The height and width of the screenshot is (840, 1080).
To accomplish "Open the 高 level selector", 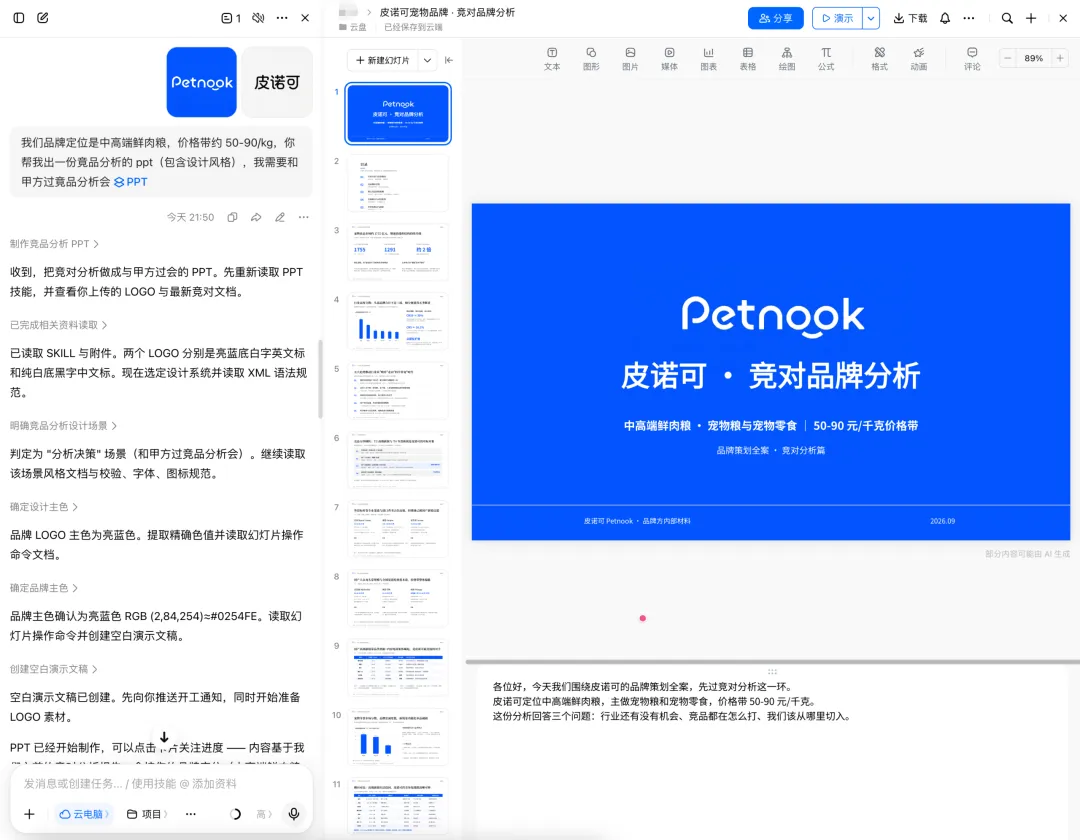I will [x=264, y=814].
